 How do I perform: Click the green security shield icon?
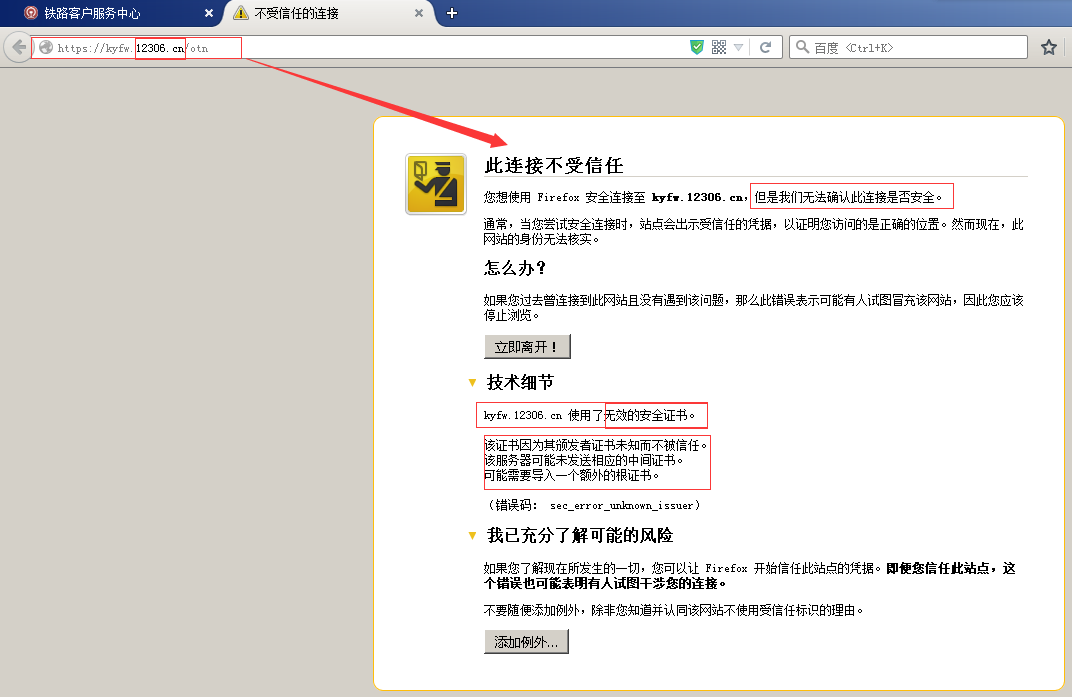tap(695, 46)
